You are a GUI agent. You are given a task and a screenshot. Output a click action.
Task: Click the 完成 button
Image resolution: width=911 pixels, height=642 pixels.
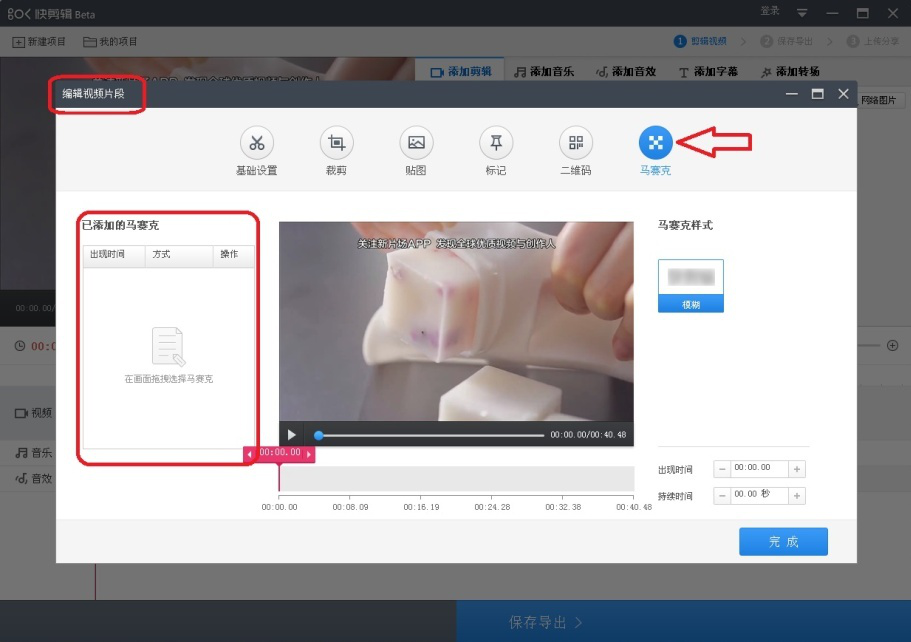click(783, 541)
